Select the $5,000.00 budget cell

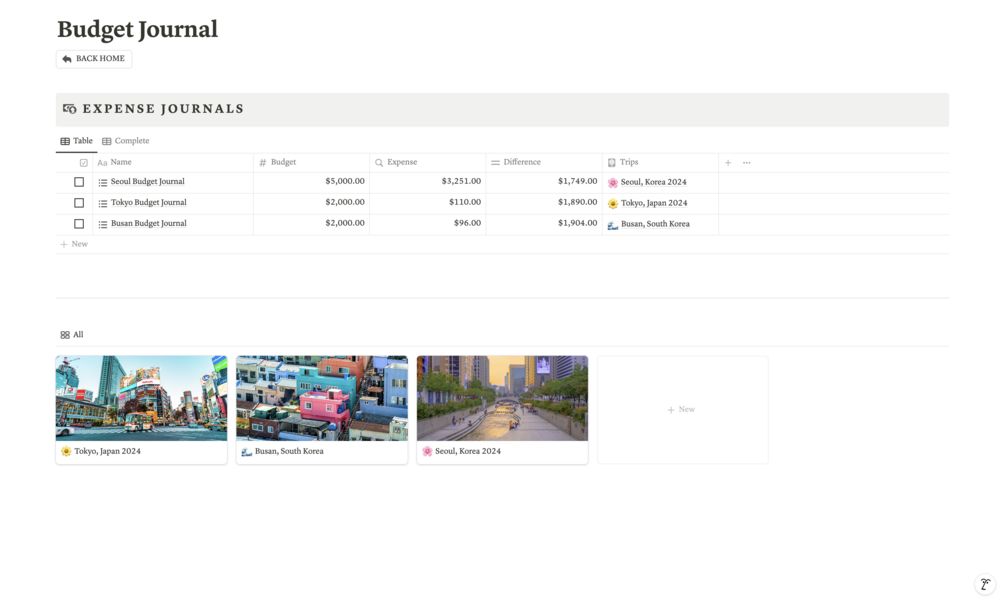pyautogui.click(x=311, y=182)
